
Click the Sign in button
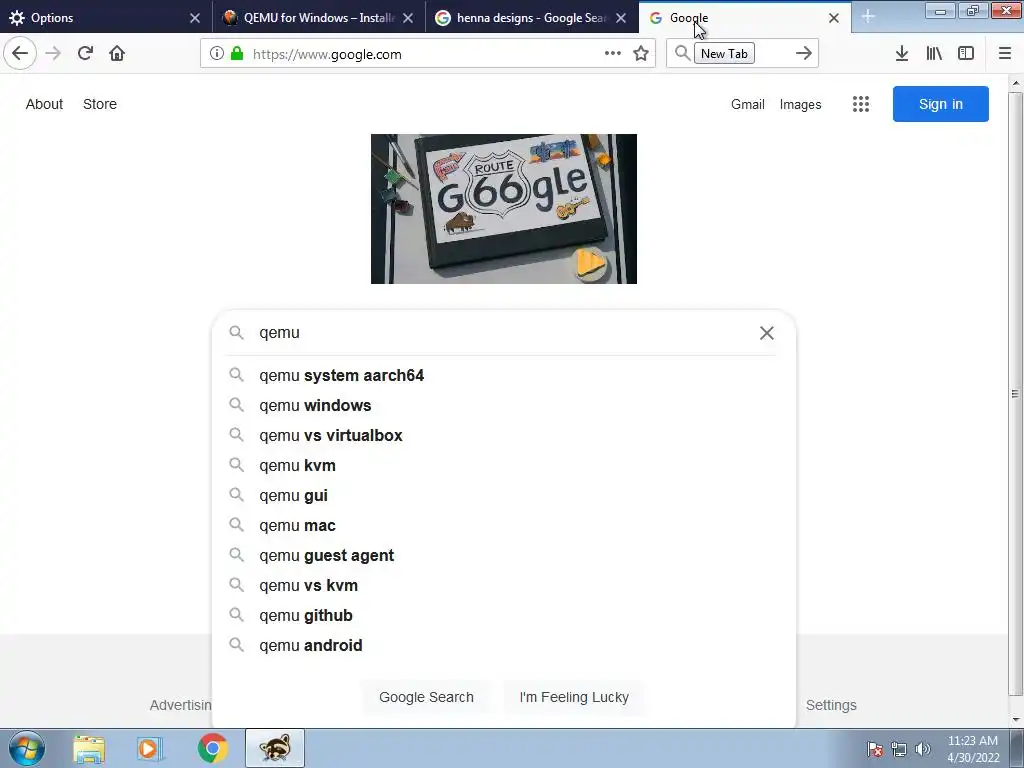click(x=940, y=104)
